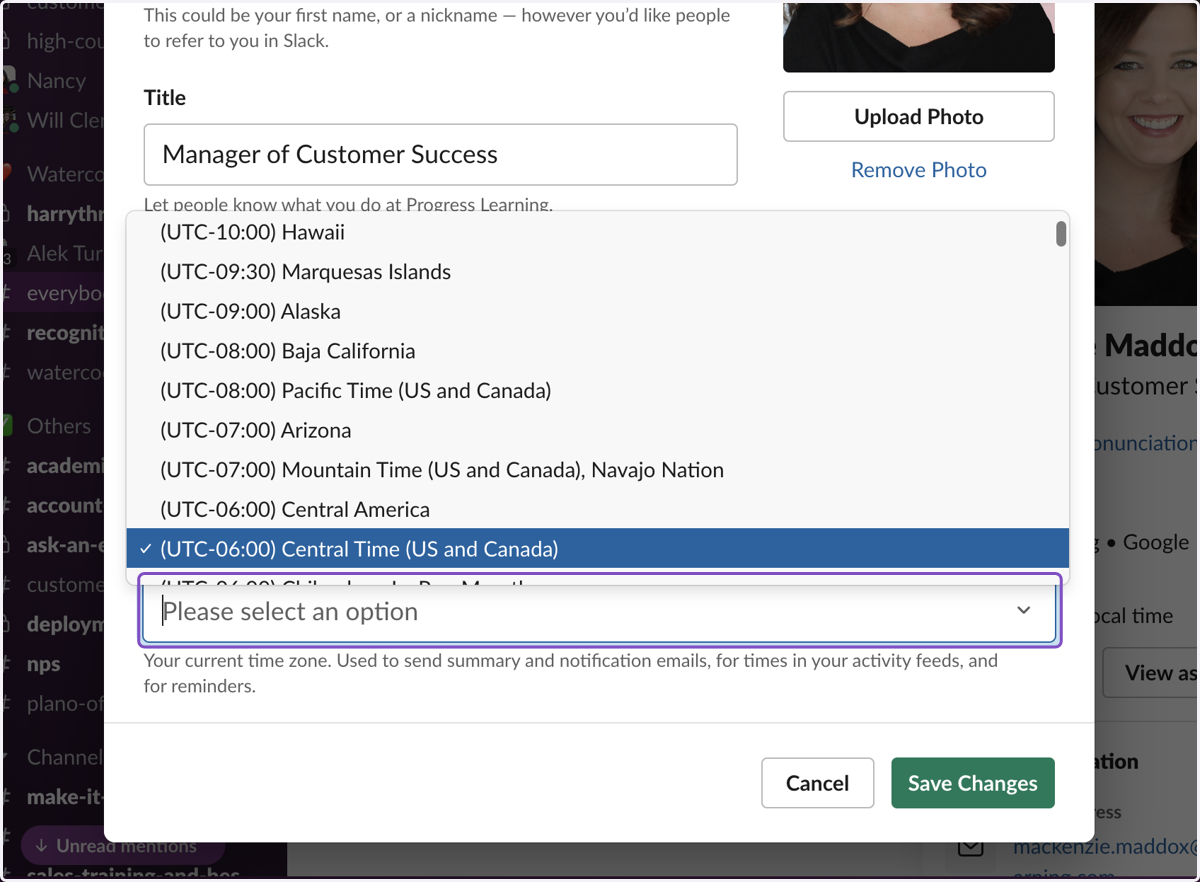
Task: Click the time zone list scrollbar thumb
Action: (1061, 234)
